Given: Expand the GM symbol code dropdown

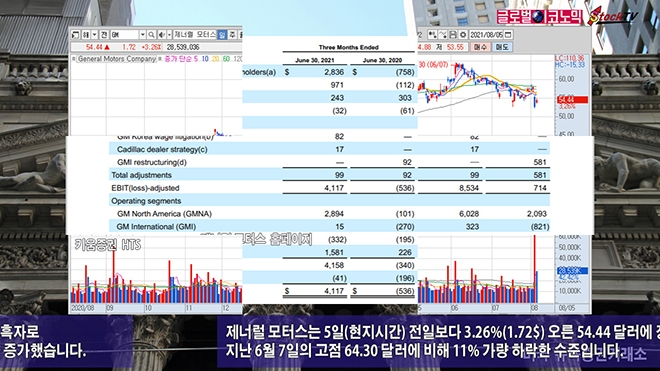Looking at the screenshot, I should (143, 35).
